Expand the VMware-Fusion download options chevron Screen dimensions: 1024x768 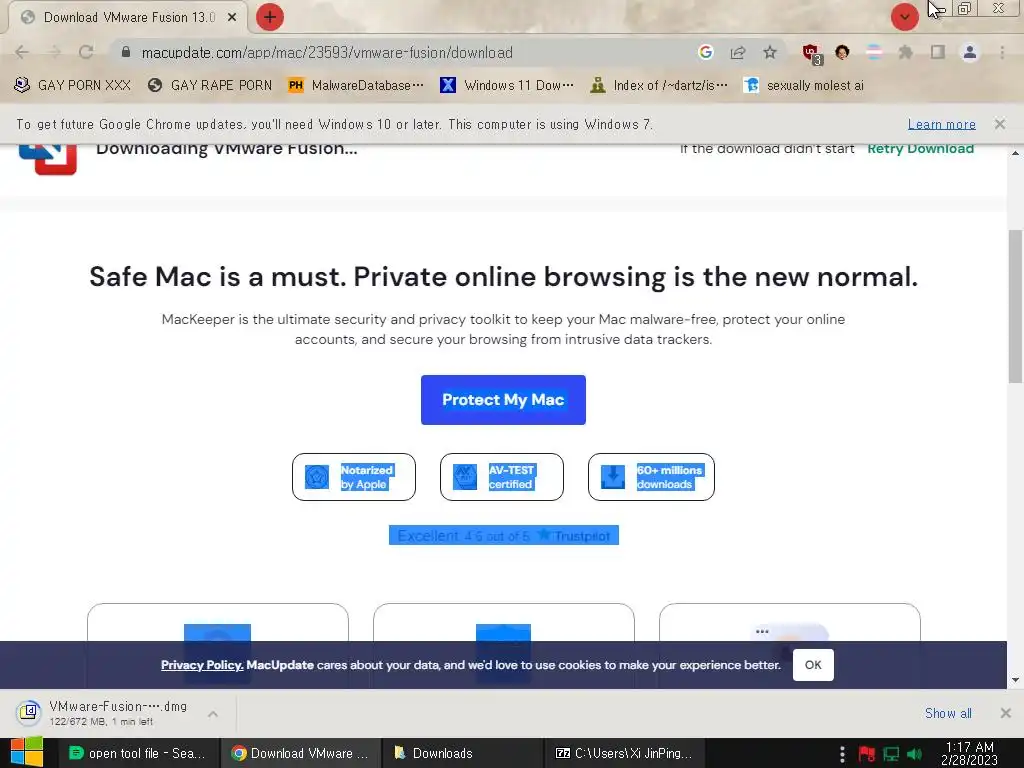[x=213, y=714]
